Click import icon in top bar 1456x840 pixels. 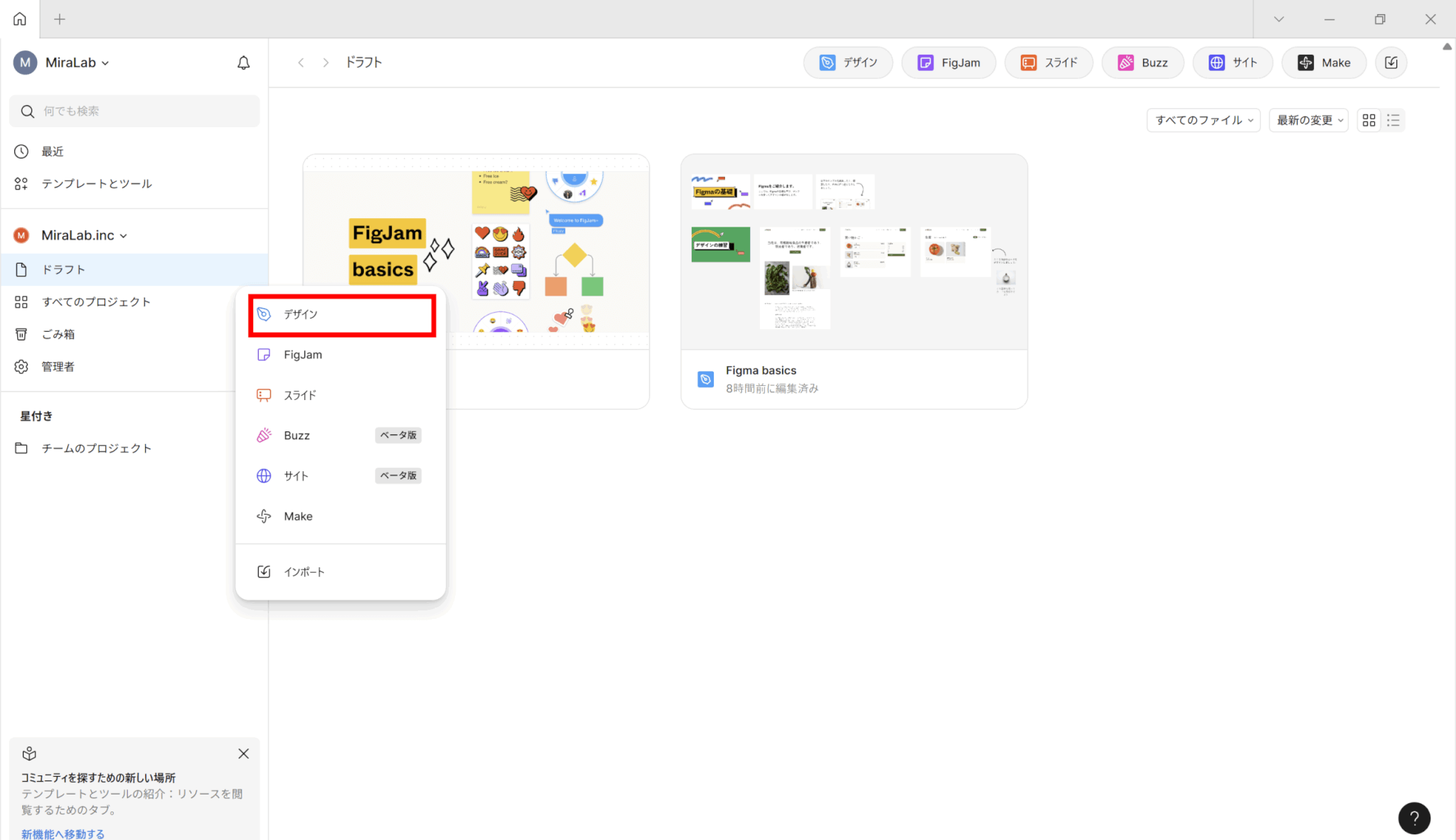1391,63
